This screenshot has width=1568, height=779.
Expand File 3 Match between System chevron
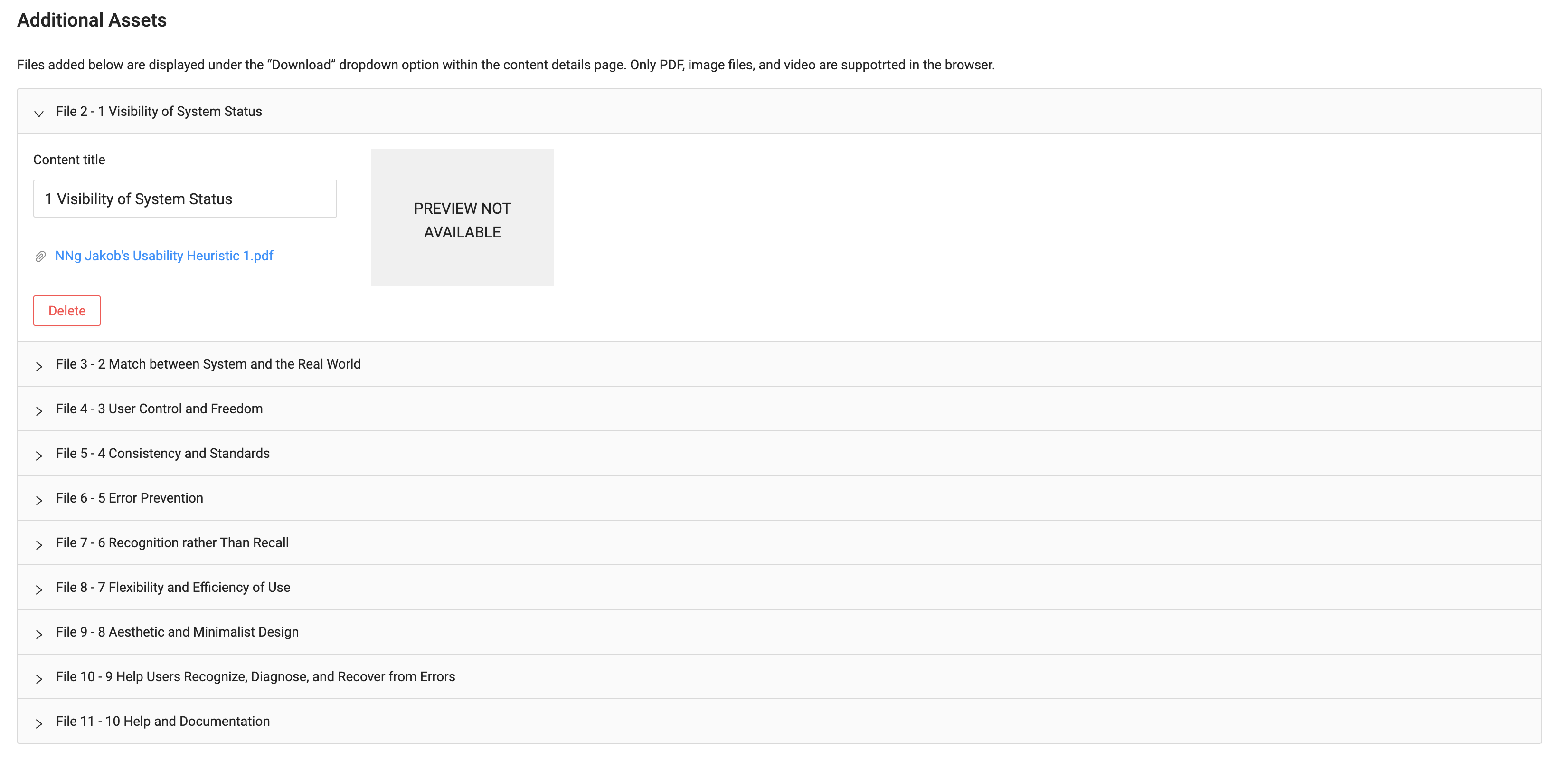tap(39, 366)
